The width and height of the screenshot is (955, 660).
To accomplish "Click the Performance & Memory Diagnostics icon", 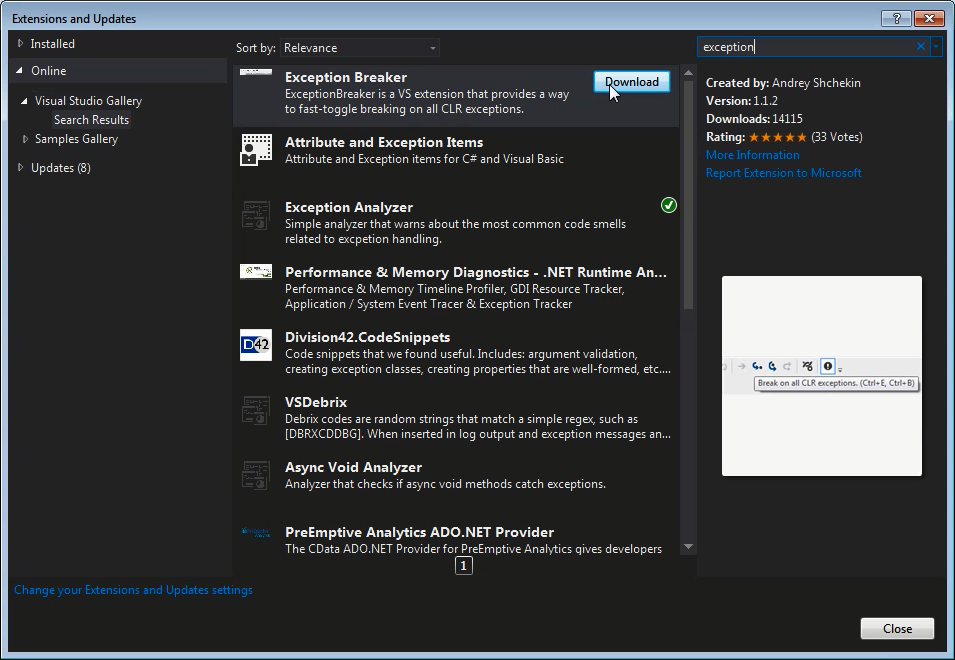I will [x=256, y=272].
